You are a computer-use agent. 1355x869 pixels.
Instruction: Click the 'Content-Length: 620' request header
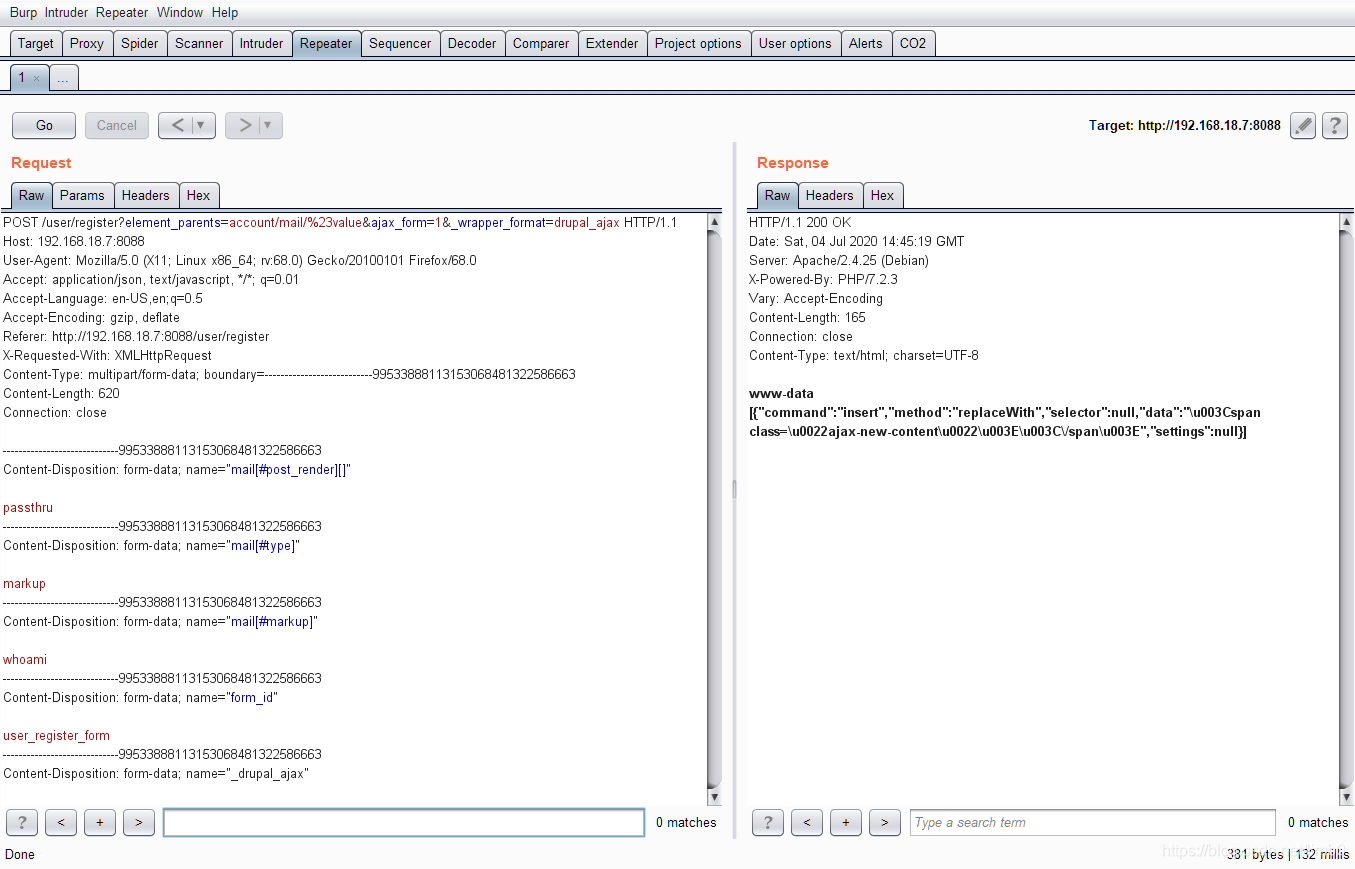[x=62, y=393]
